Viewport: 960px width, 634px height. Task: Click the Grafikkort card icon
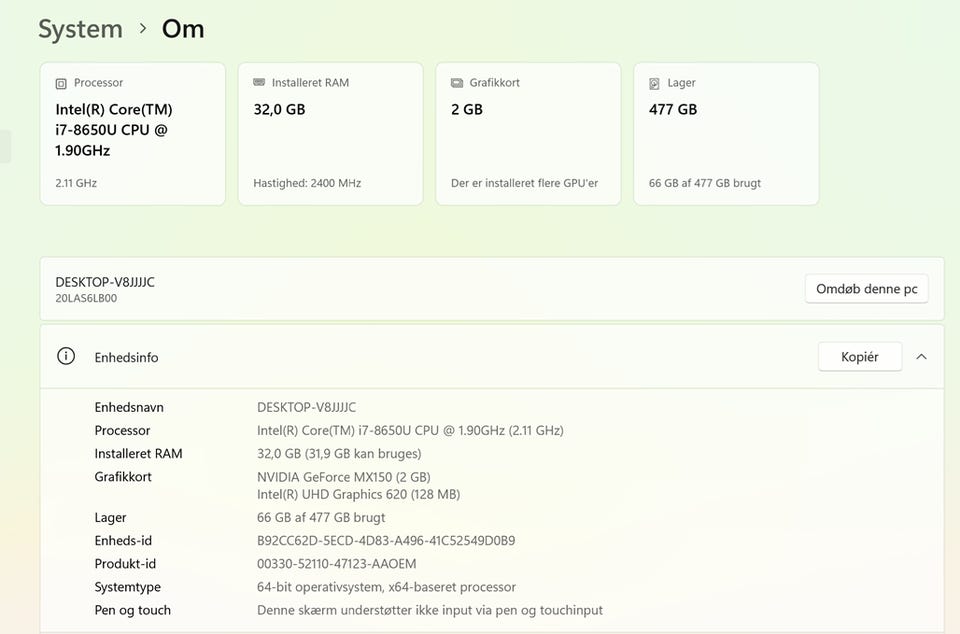pos(457,83)
